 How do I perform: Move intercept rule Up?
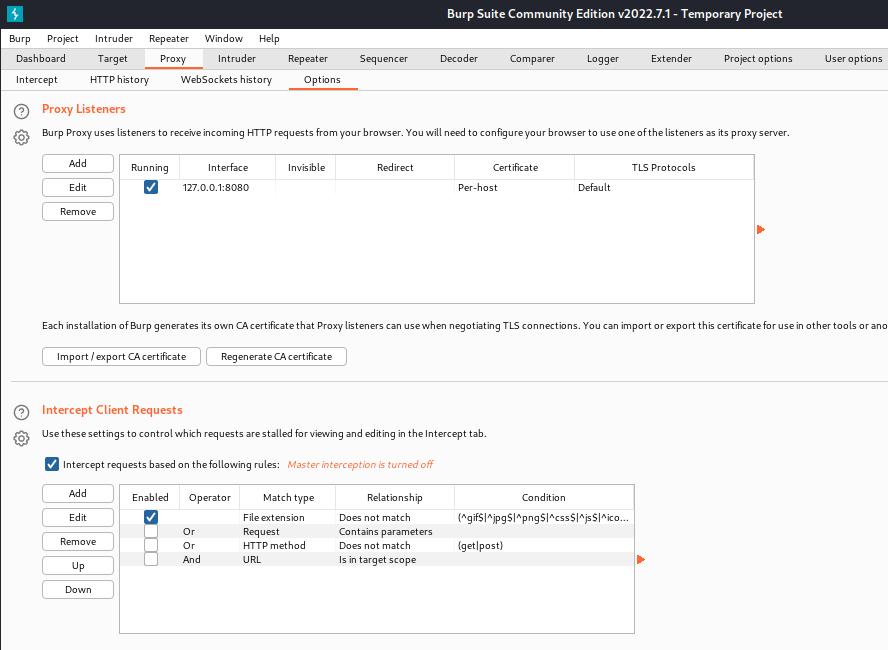78,566
